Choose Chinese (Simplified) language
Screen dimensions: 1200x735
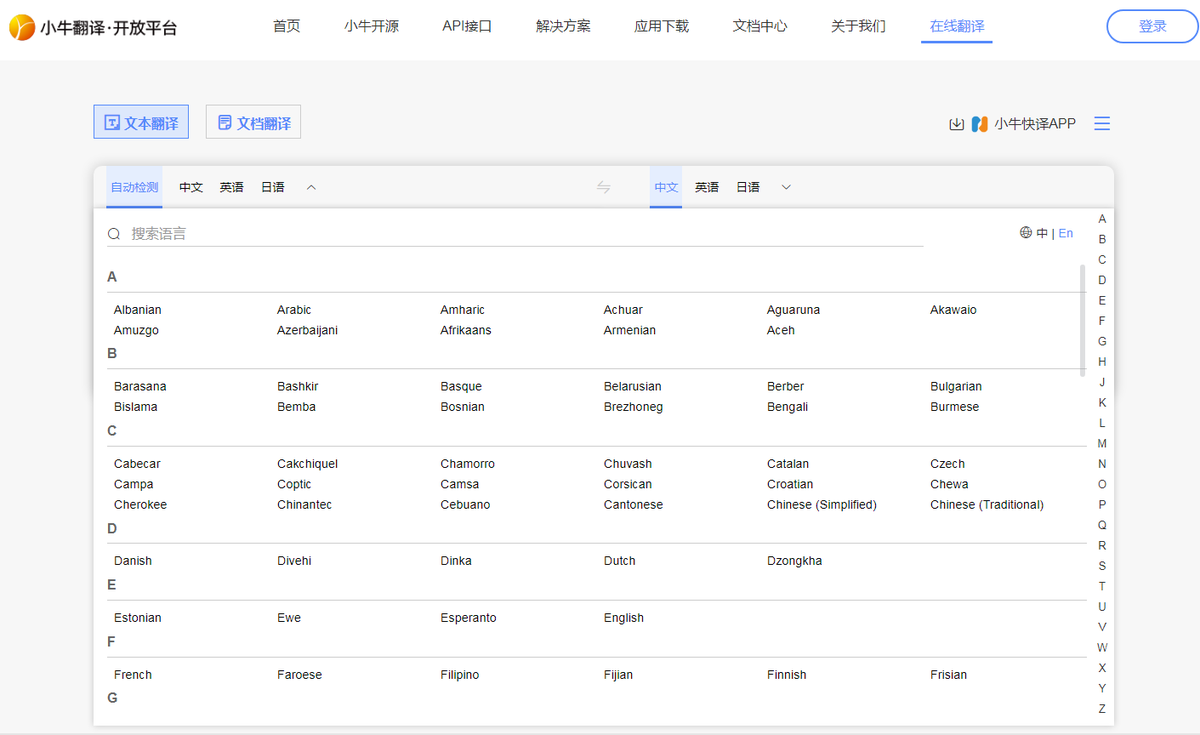[822, 505]
